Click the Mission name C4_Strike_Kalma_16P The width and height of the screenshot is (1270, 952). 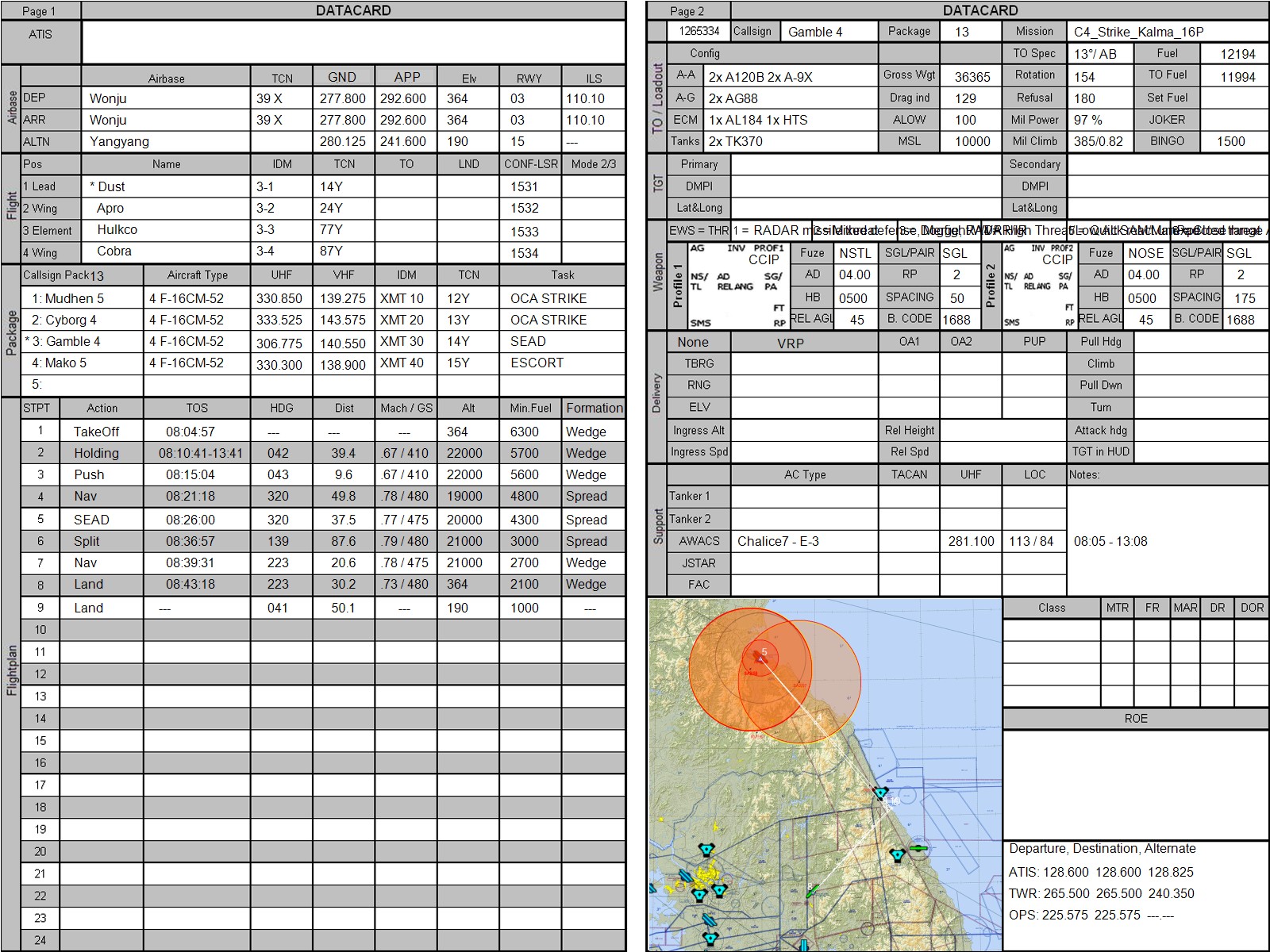(1138, 32)
